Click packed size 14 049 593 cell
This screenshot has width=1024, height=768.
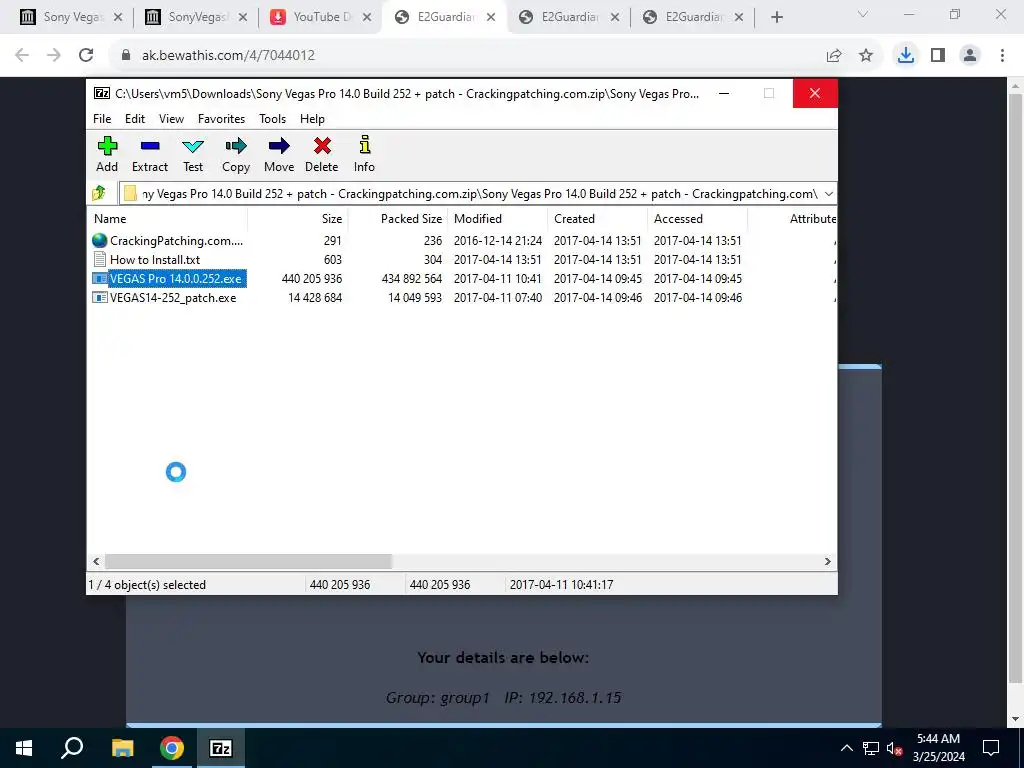point(415,298)
